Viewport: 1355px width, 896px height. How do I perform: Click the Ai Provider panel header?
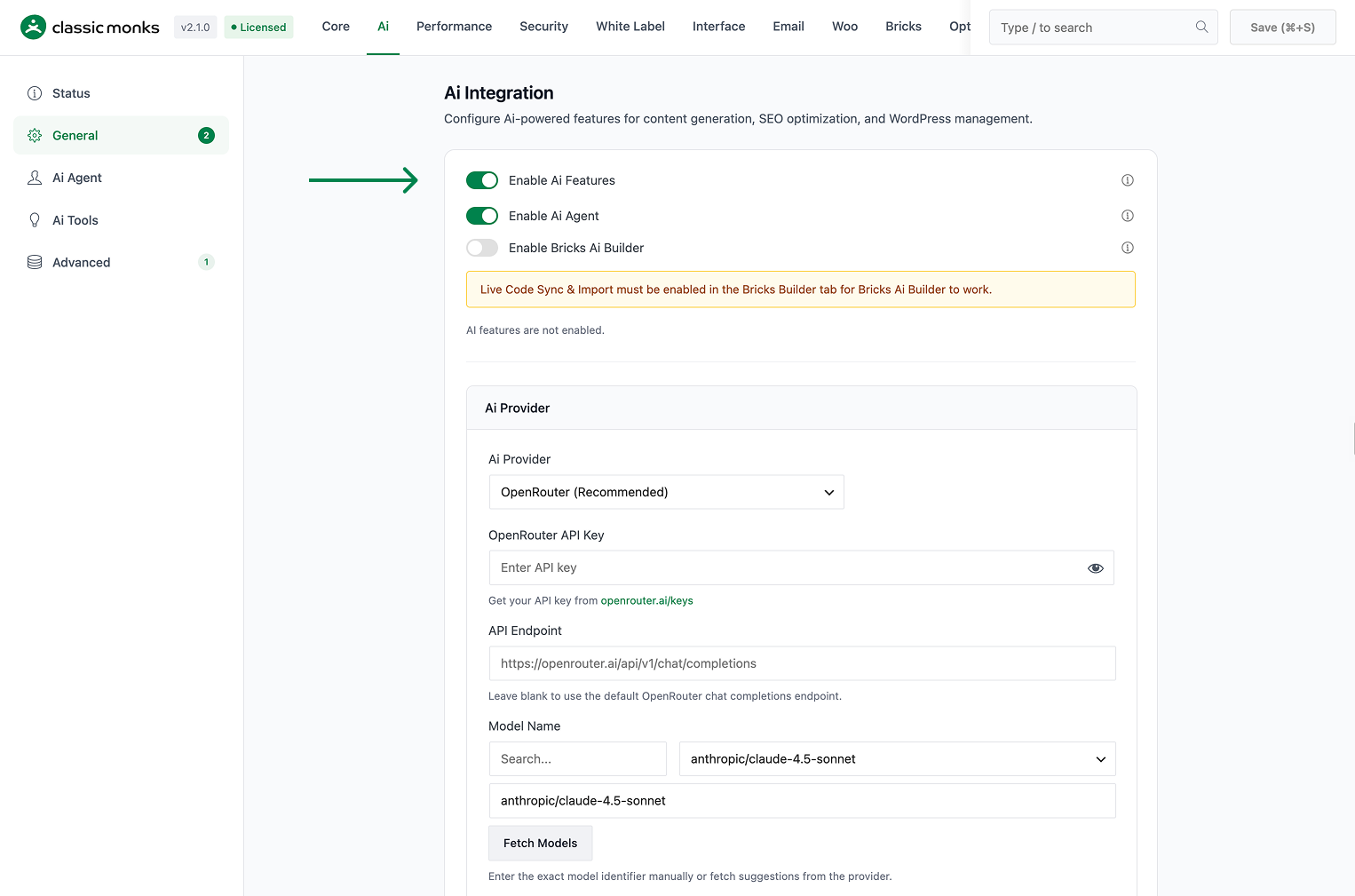click(x=802, y=408)
